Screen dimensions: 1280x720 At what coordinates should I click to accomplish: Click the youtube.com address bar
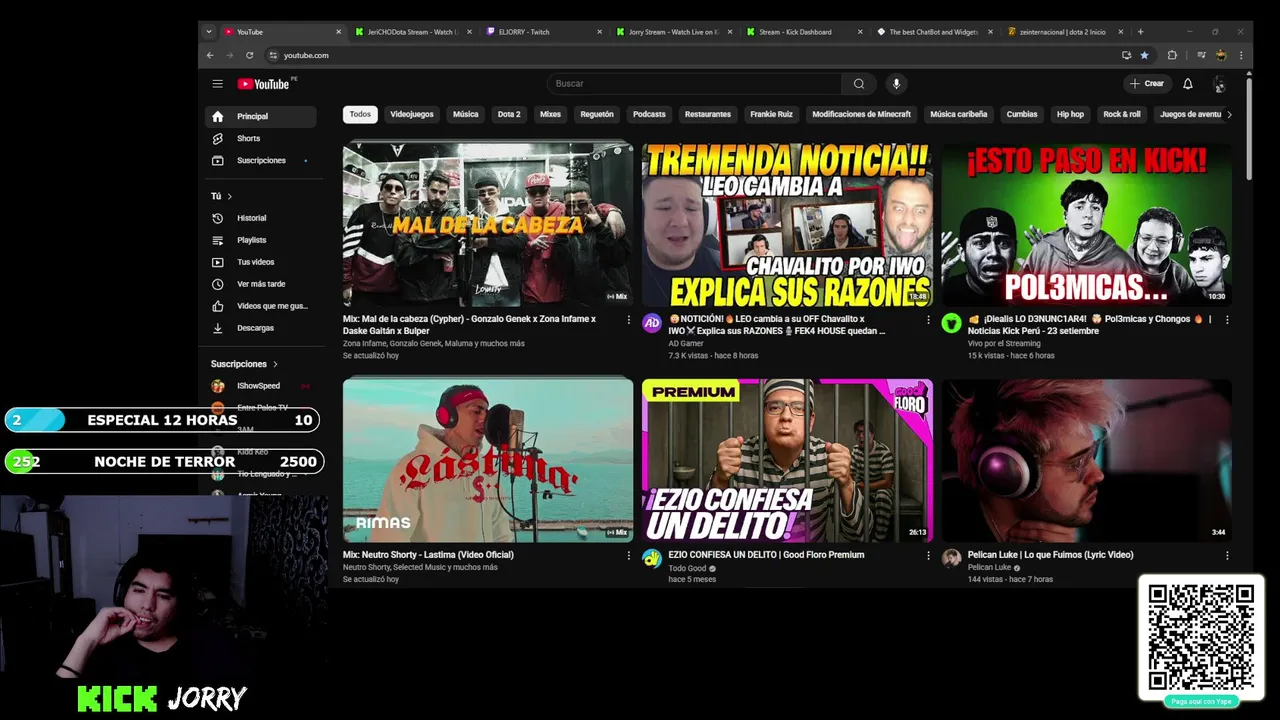point(690,55)
